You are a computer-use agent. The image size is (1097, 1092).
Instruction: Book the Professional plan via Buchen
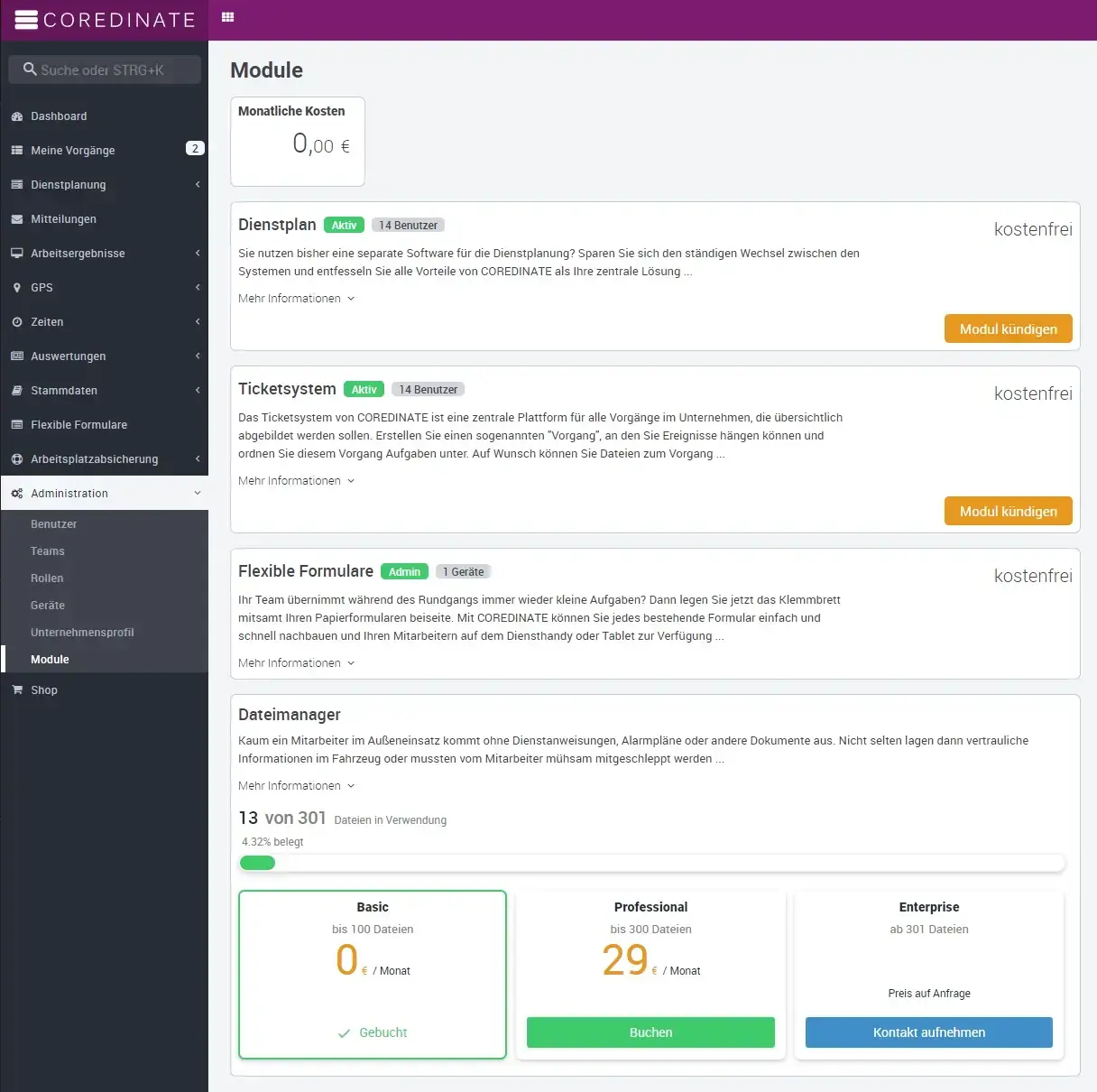(x=650, y=1032)
